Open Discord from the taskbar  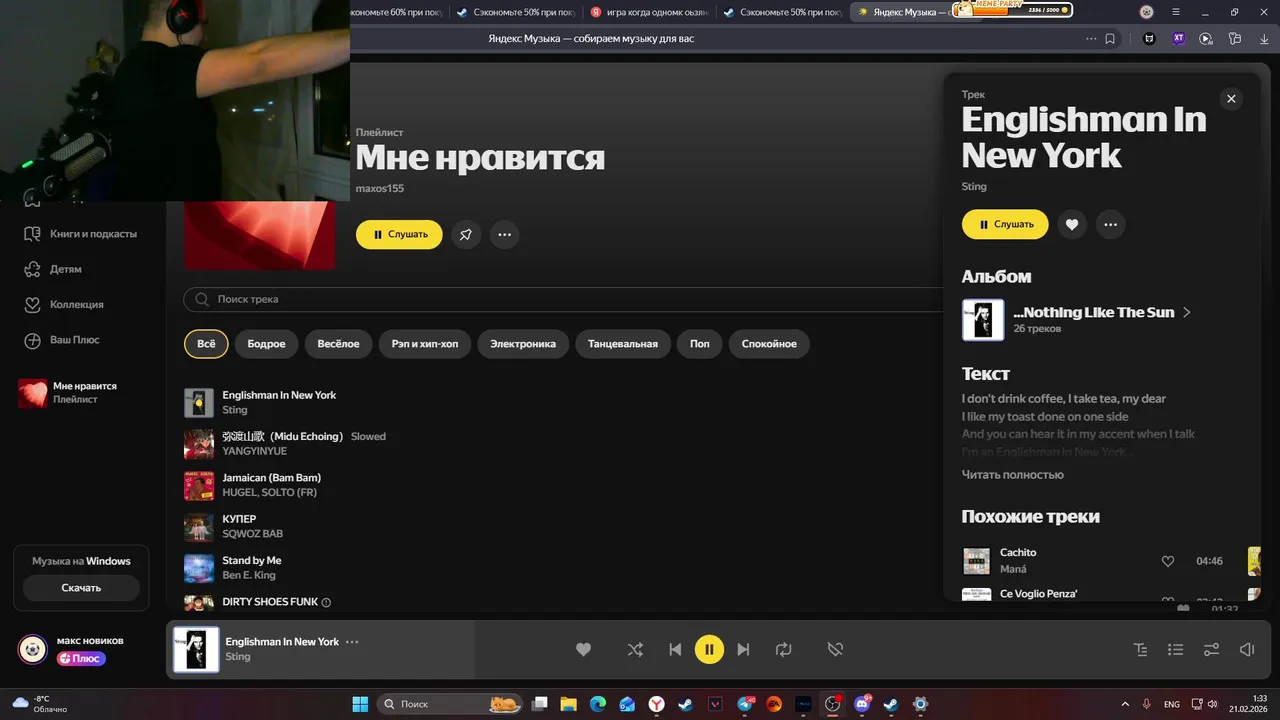[861, 704]
